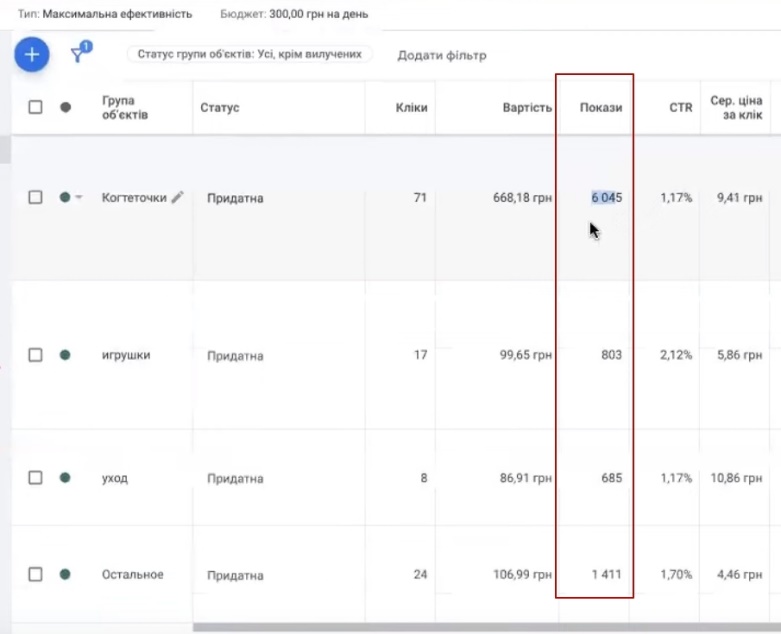This screenshot has width=781, height=634.
Task: Sort by the Покази column header
Action: tap(601, 107)
